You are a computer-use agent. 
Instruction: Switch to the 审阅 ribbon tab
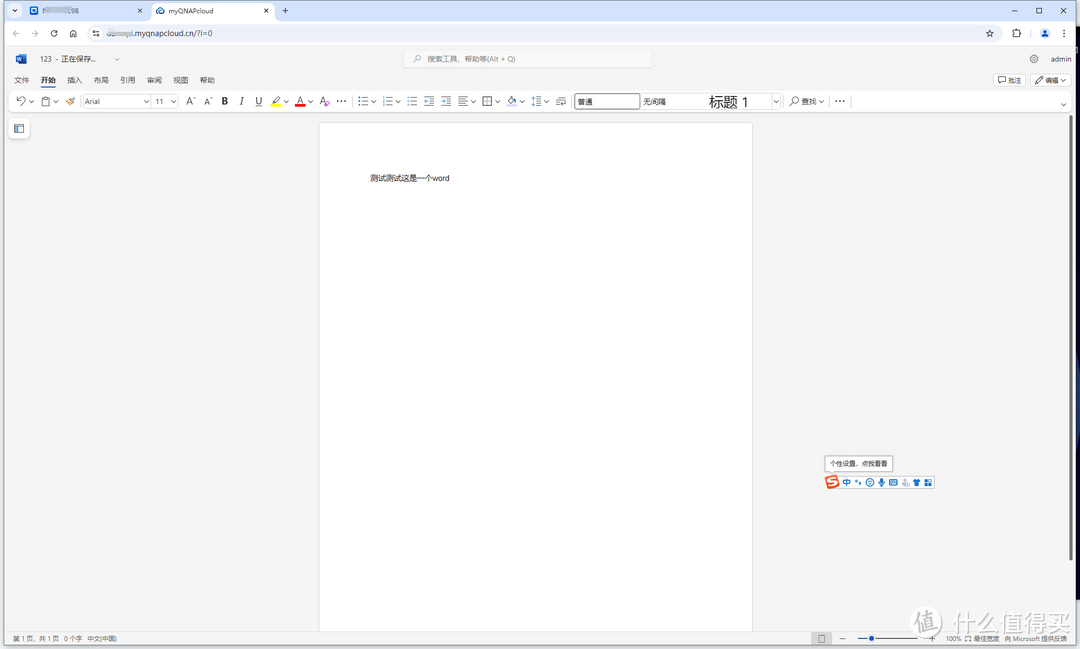(154, 80)
